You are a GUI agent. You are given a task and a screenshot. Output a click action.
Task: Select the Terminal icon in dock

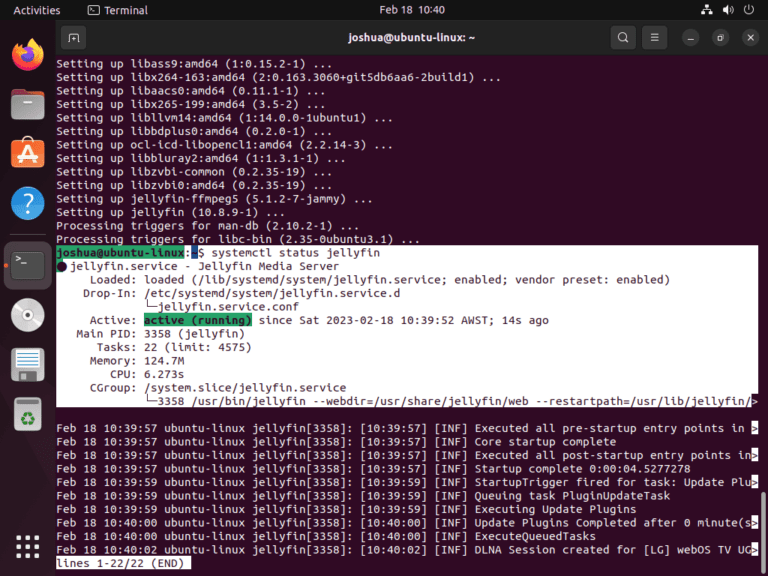click(28, 265)
